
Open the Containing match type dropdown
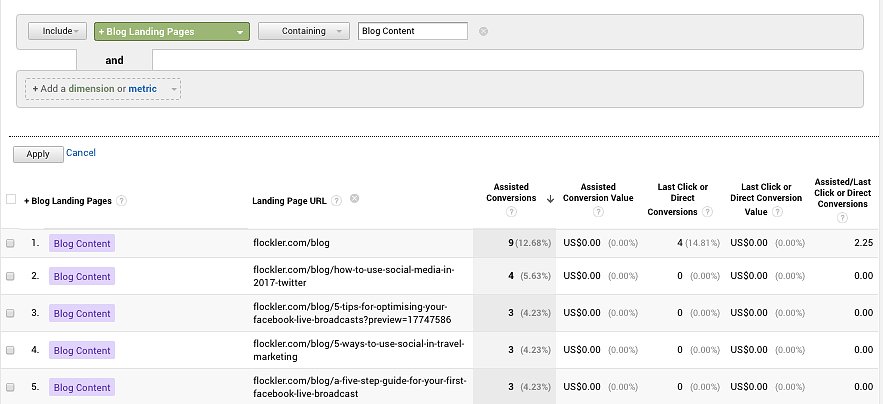304,31
